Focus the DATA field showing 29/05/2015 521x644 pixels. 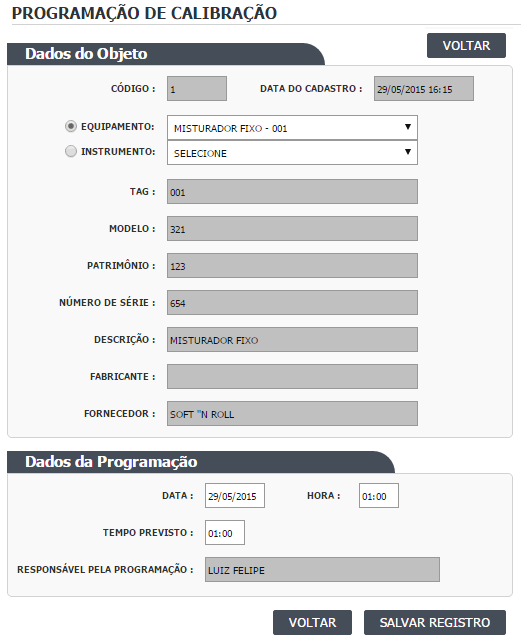click(x=235, y=496)
